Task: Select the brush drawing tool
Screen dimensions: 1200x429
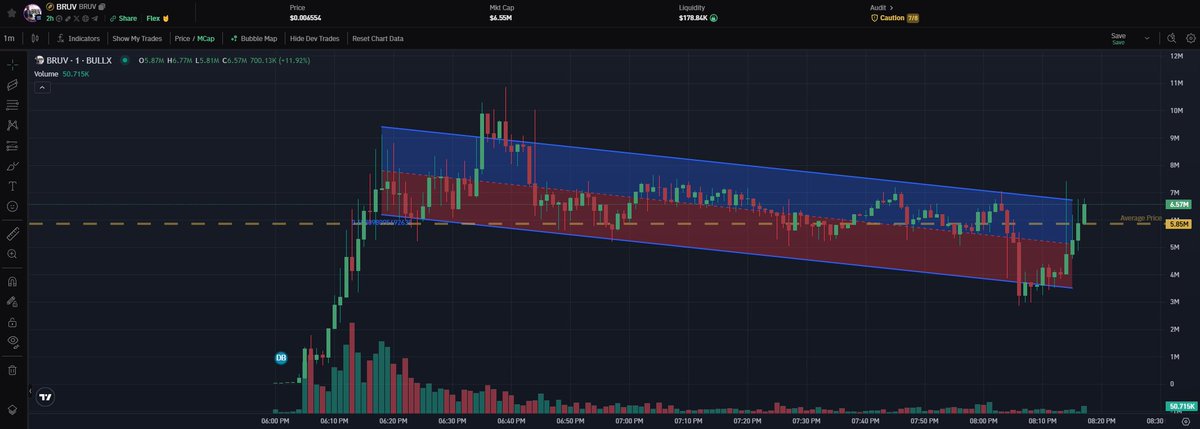Action: (x=12, y=166)
